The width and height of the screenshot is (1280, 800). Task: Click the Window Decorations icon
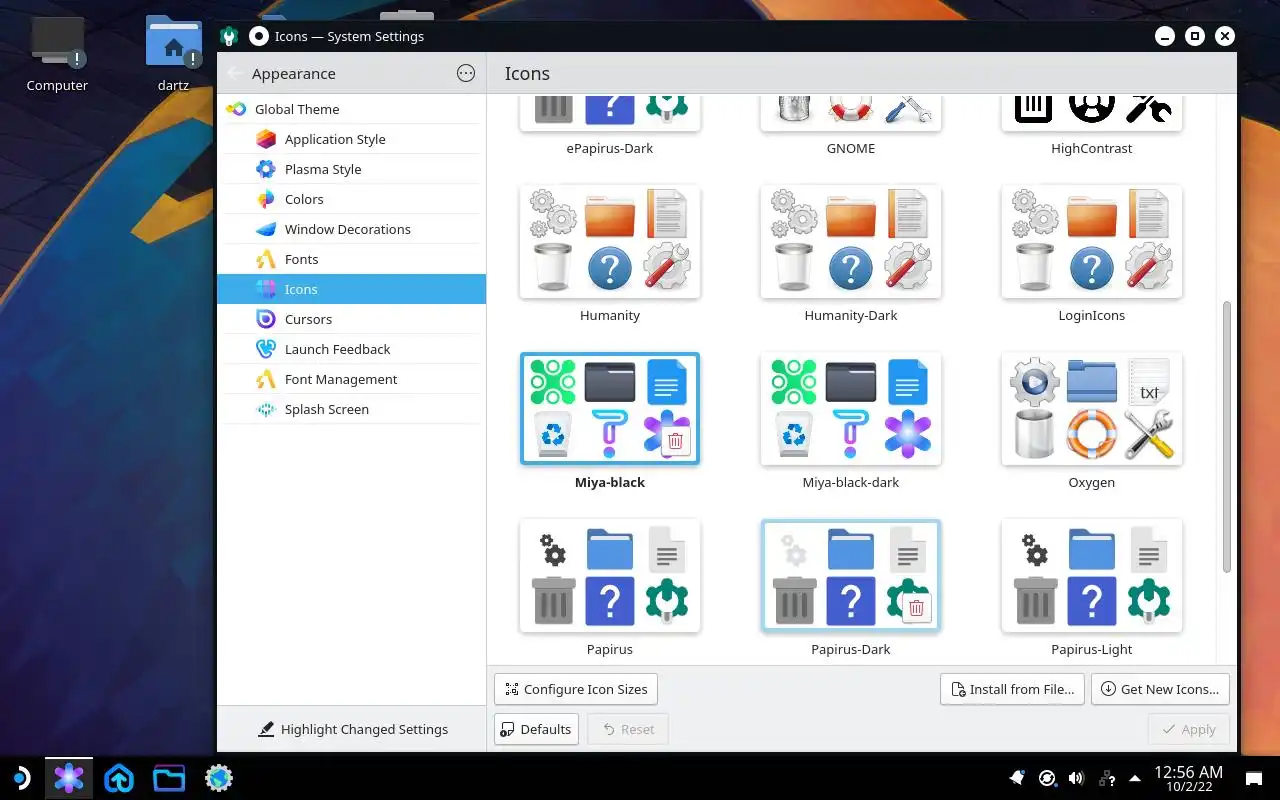point(265,229)
